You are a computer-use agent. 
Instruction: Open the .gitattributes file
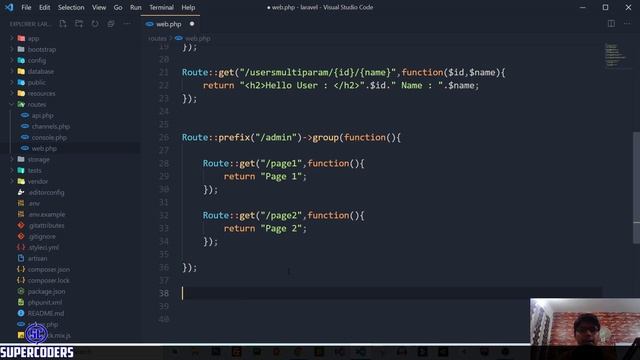(46, 225)
